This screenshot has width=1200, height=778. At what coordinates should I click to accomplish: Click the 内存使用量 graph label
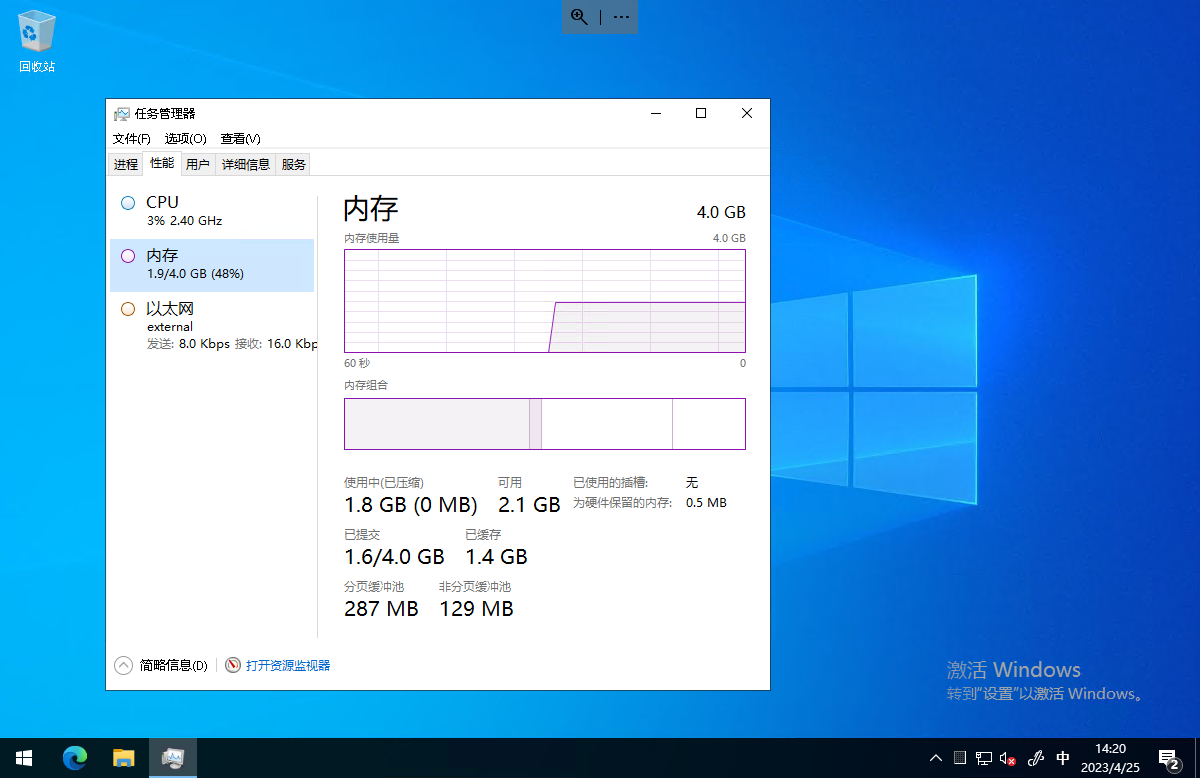click(372, 238)
